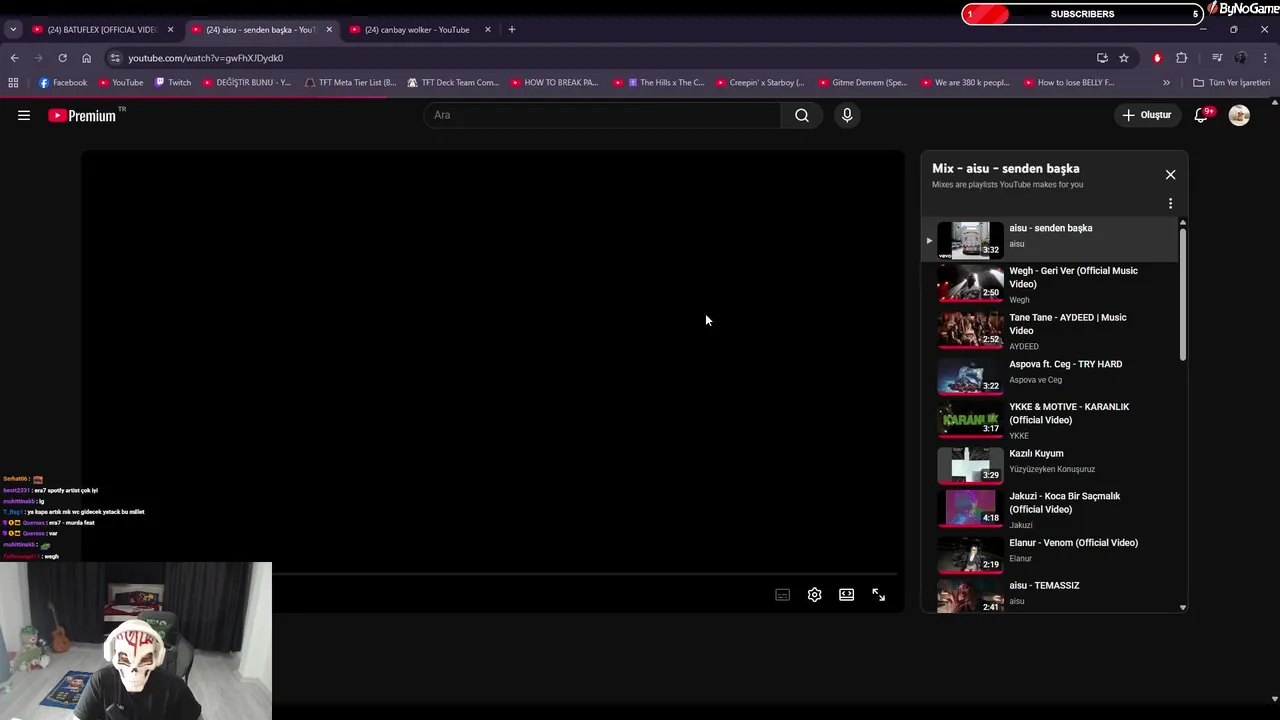Open browser extensions puzzle icon
Screen dimensions: 1280x720
[1181, 58]
